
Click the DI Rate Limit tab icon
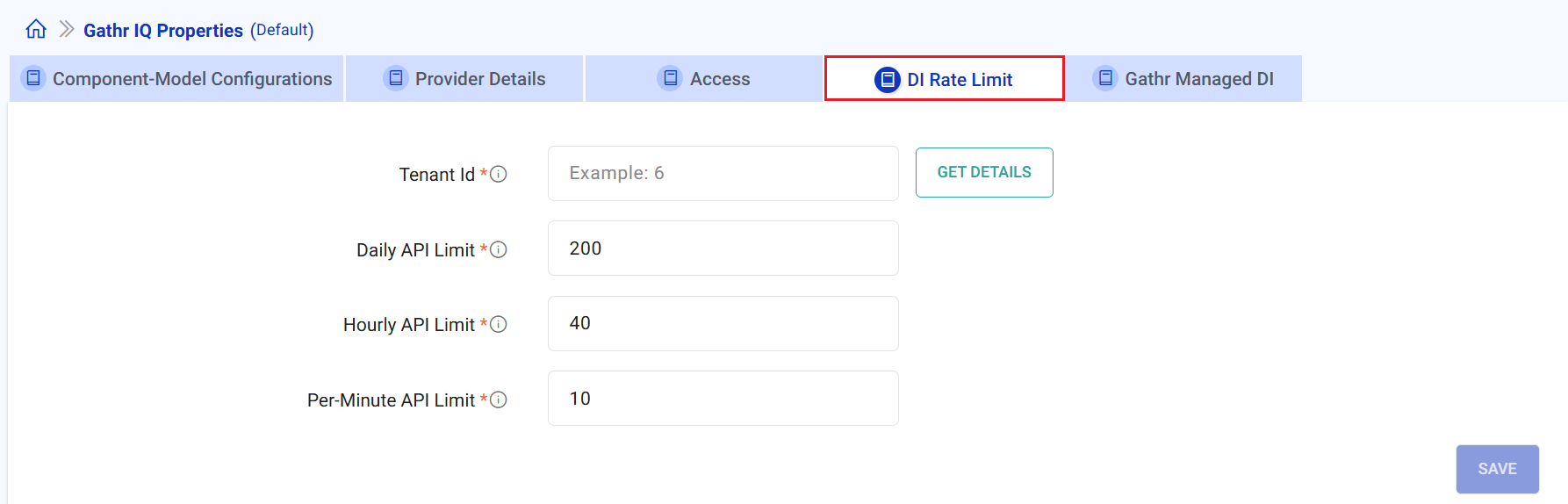point(888,79)
